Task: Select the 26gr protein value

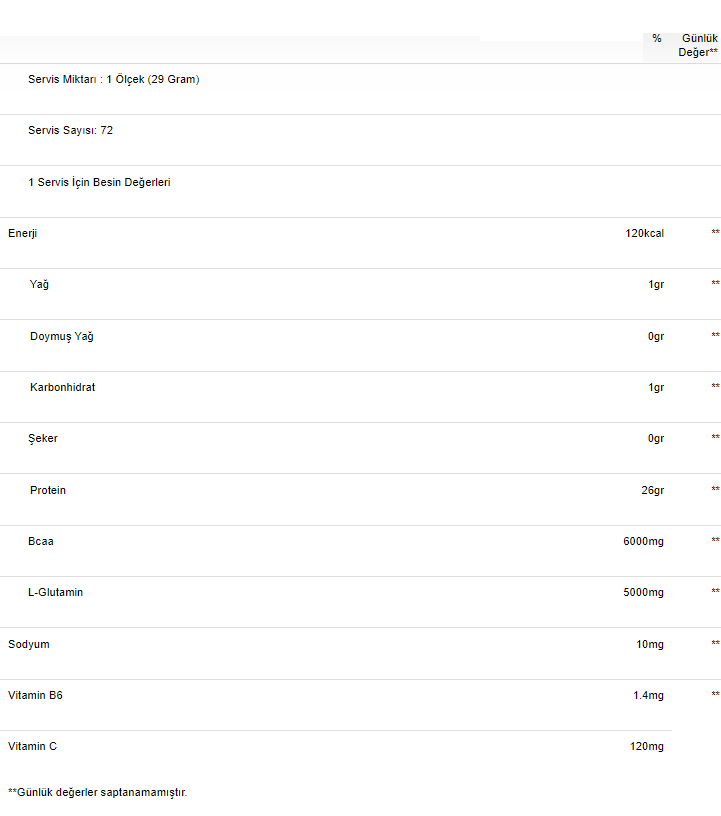Action: point(652,491)
